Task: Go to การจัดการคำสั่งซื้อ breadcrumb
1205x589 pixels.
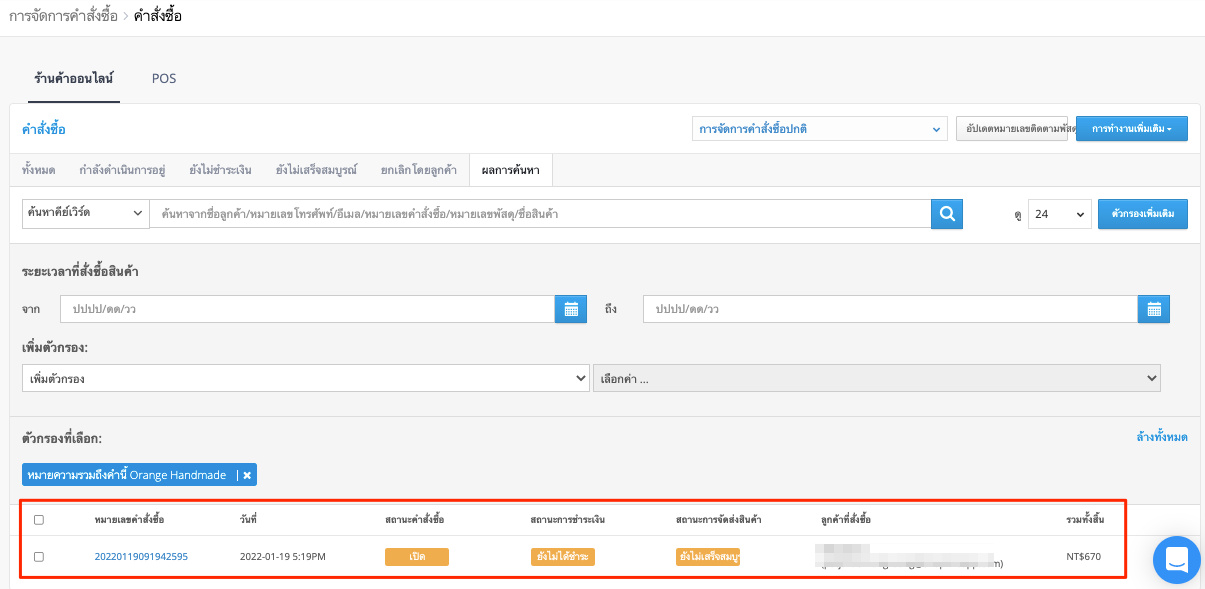Action: (63, 16)
